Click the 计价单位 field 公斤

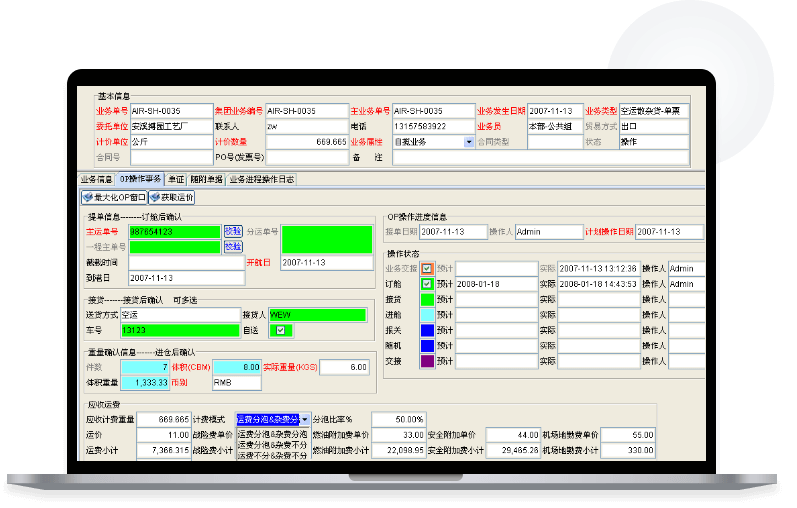171,142
